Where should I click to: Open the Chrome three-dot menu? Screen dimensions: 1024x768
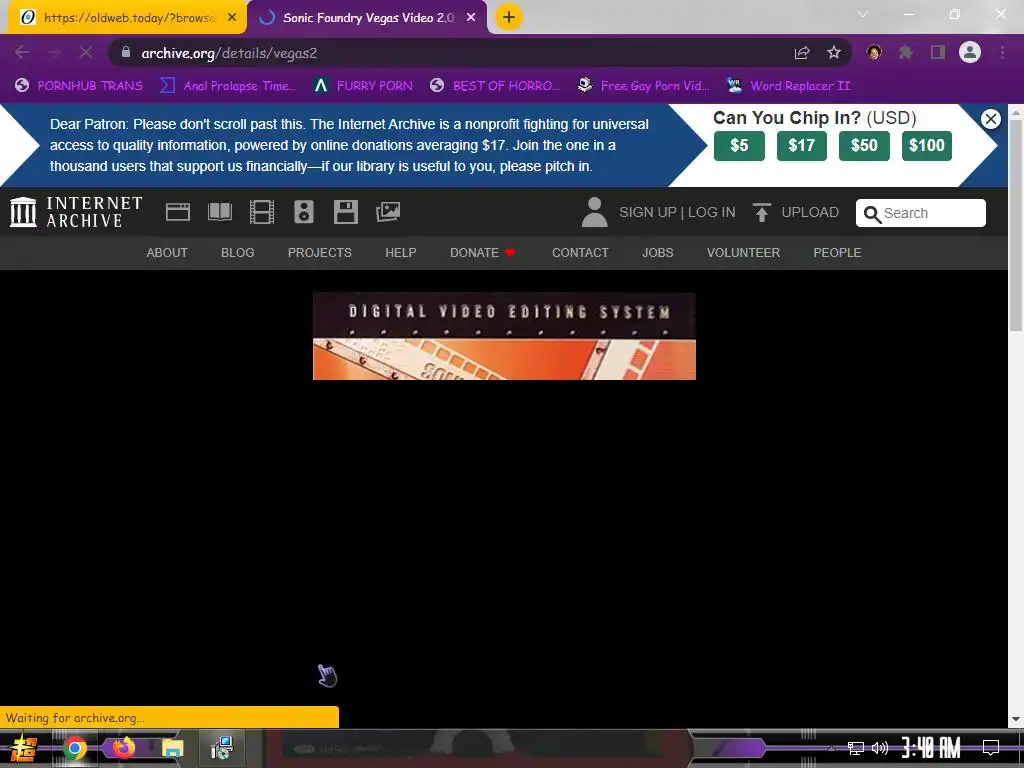click(x=1002, y=52)
